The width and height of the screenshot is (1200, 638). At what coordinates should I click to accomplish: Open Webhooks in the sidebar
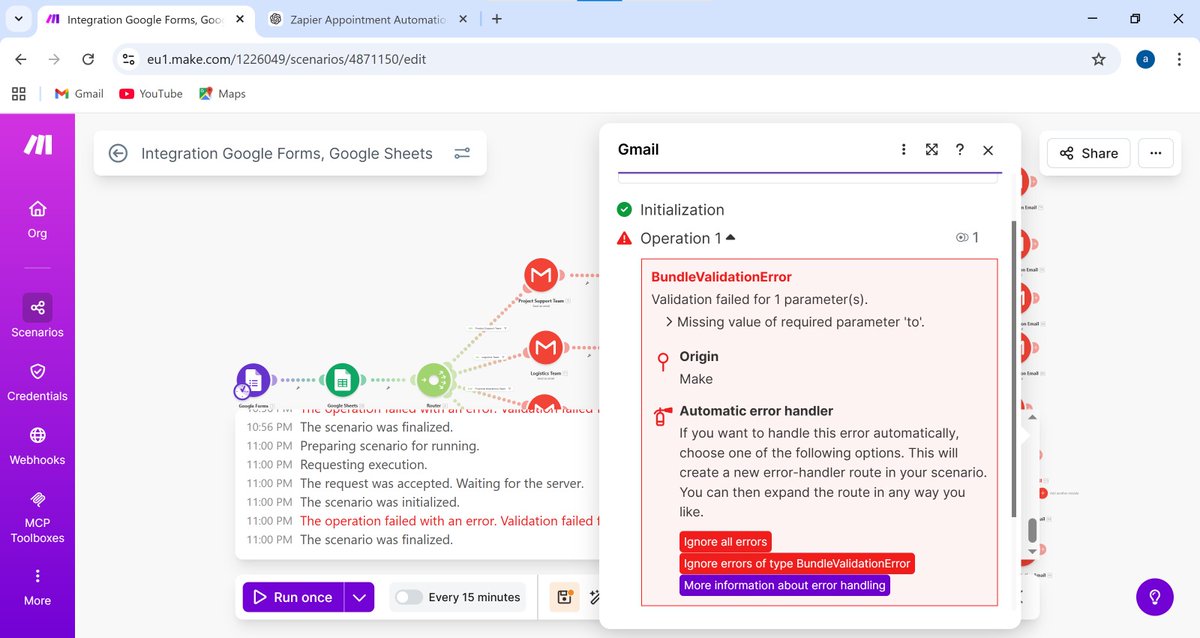point(37,445)
